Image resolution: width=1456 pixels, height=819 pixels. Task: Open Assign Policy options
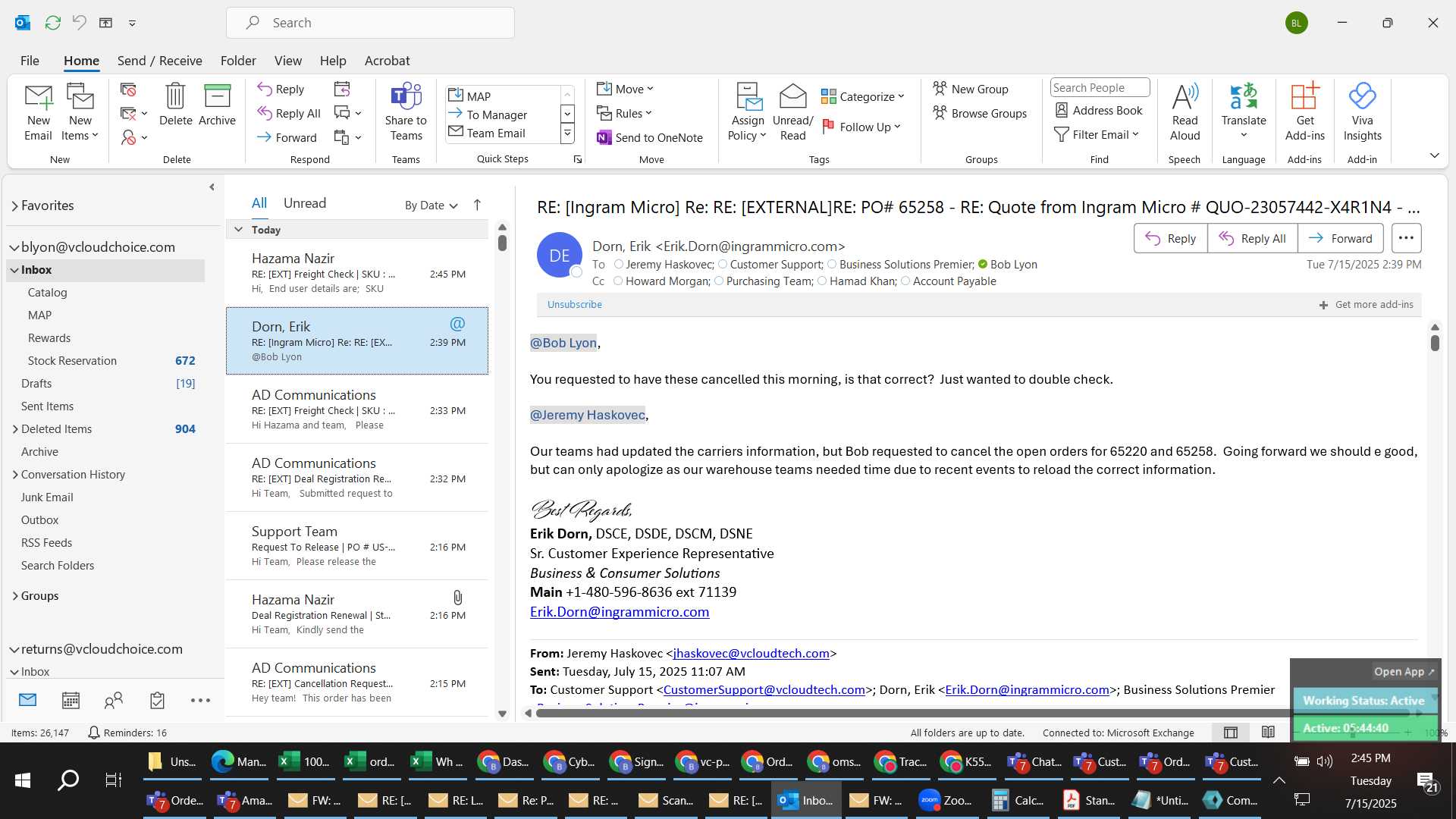tap(748, 112)
